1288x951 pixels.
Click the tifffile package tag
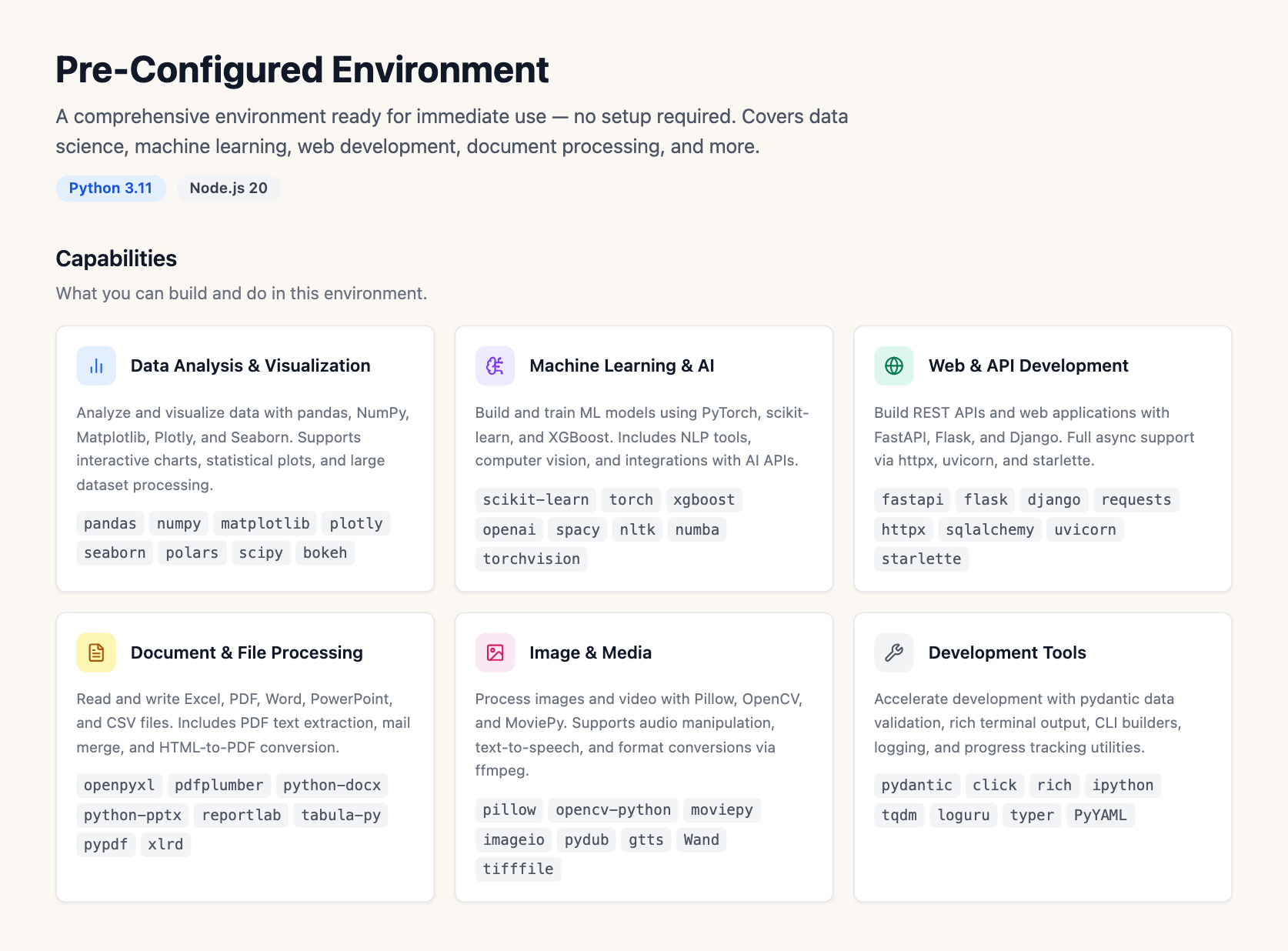[x=519, y=869]
